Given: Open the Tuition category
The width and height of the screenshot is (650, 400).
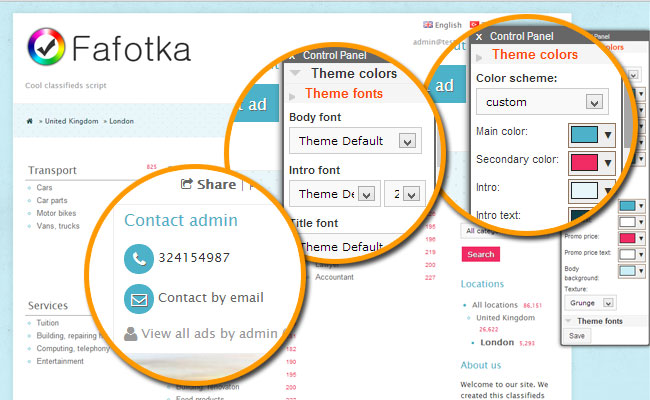Looking at the screenshot, I should pos(48,322).
